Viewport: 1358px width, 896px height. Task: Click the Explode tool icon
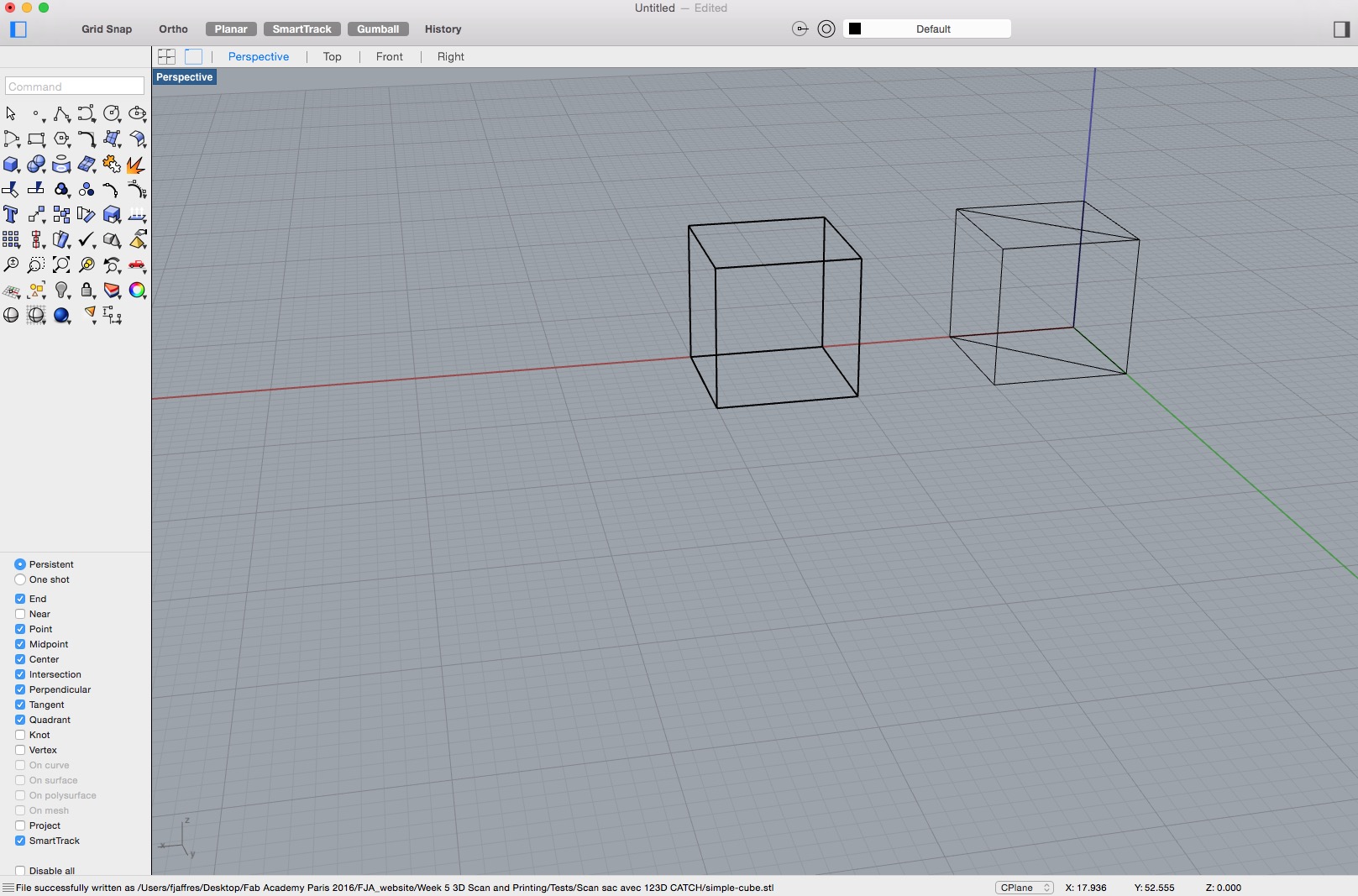136,165
